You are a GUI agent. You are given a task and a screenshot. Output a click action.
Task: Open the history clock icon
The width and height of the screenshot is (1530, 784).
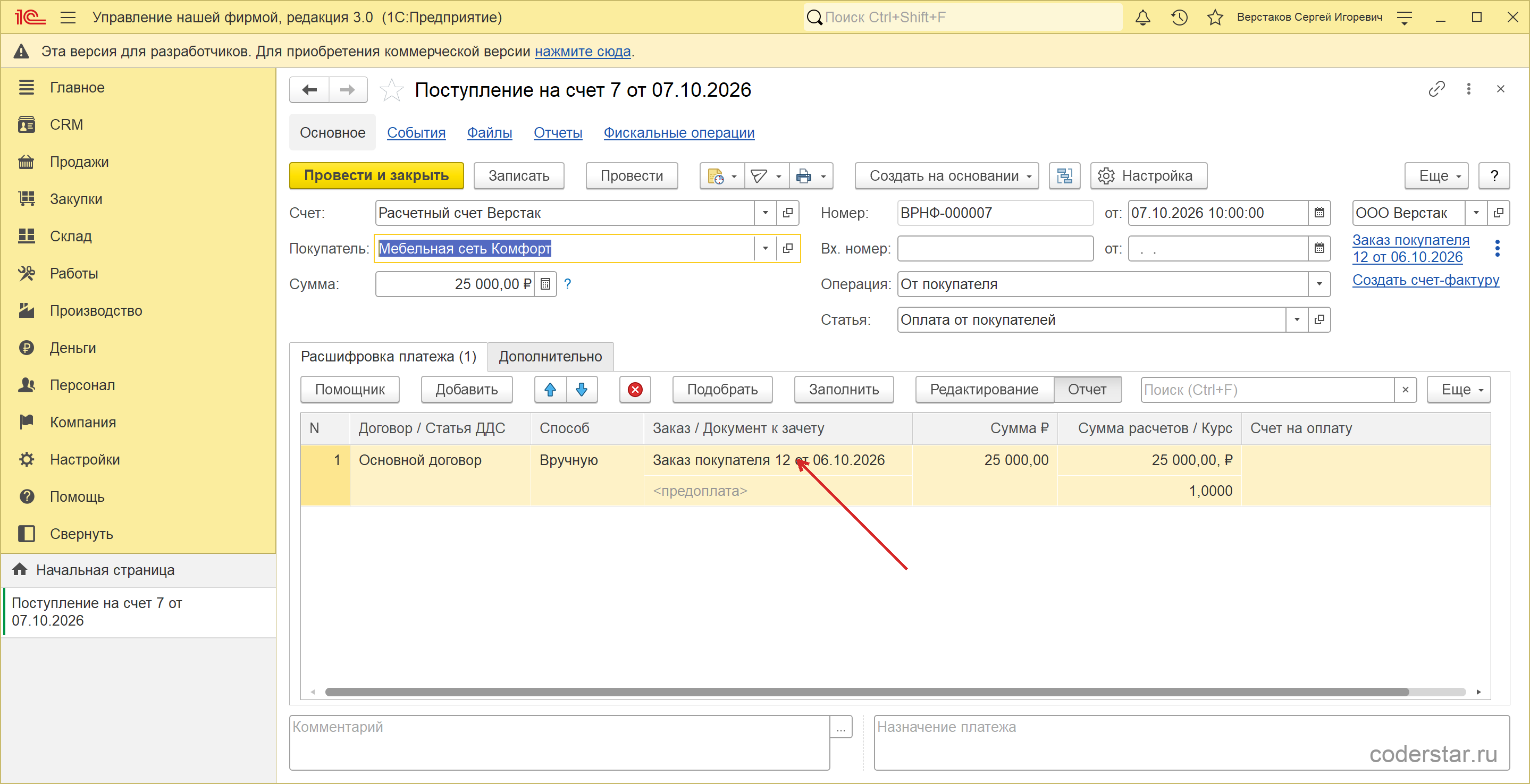tap(1179, 17)
